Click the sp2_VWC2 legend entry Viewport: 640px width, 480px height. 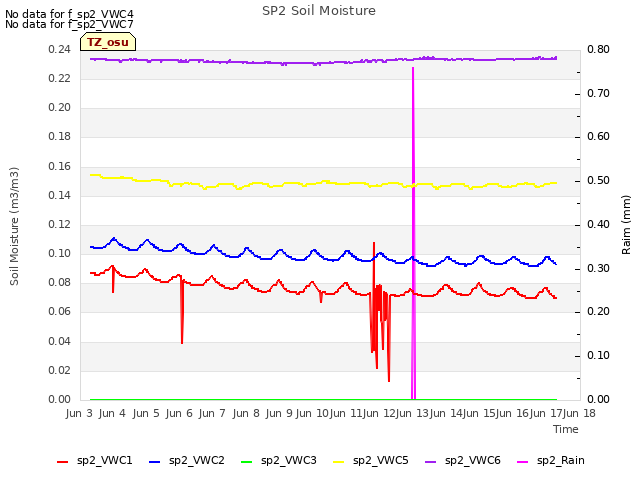point(187,461)
